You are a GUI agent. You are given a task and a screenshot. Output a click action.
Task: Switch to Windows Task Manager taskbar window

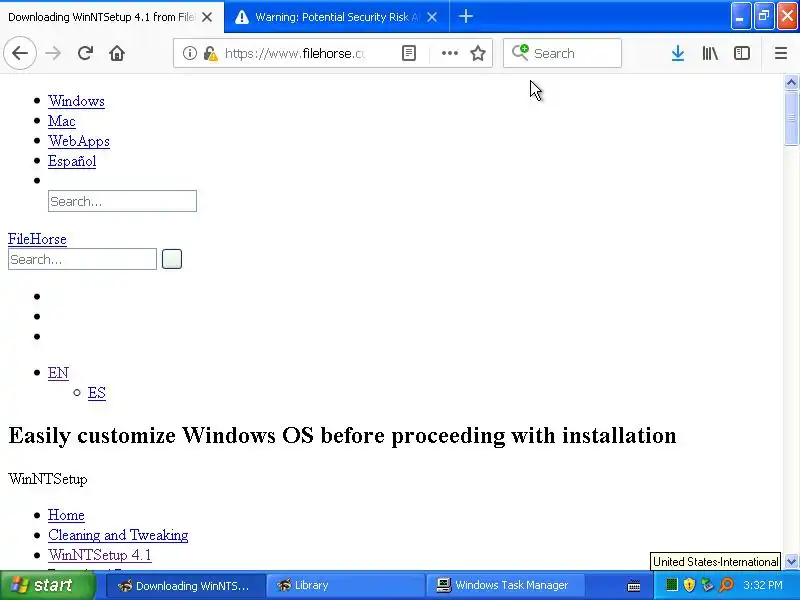pos(505,586)
